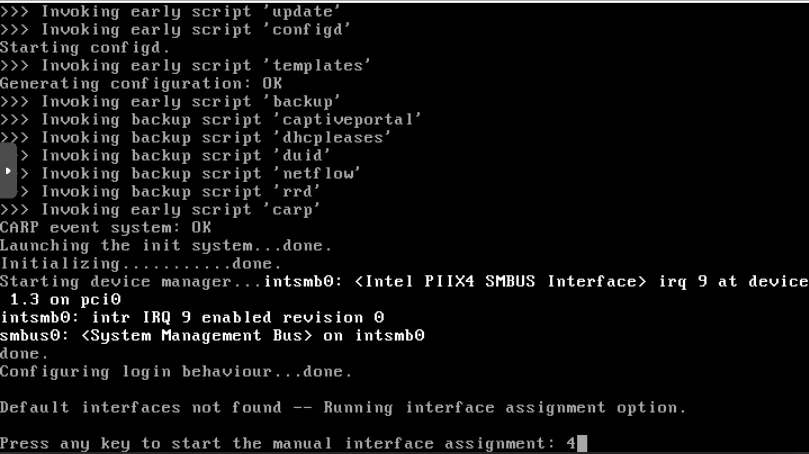Click the 'Starting configd.' line

85,47
